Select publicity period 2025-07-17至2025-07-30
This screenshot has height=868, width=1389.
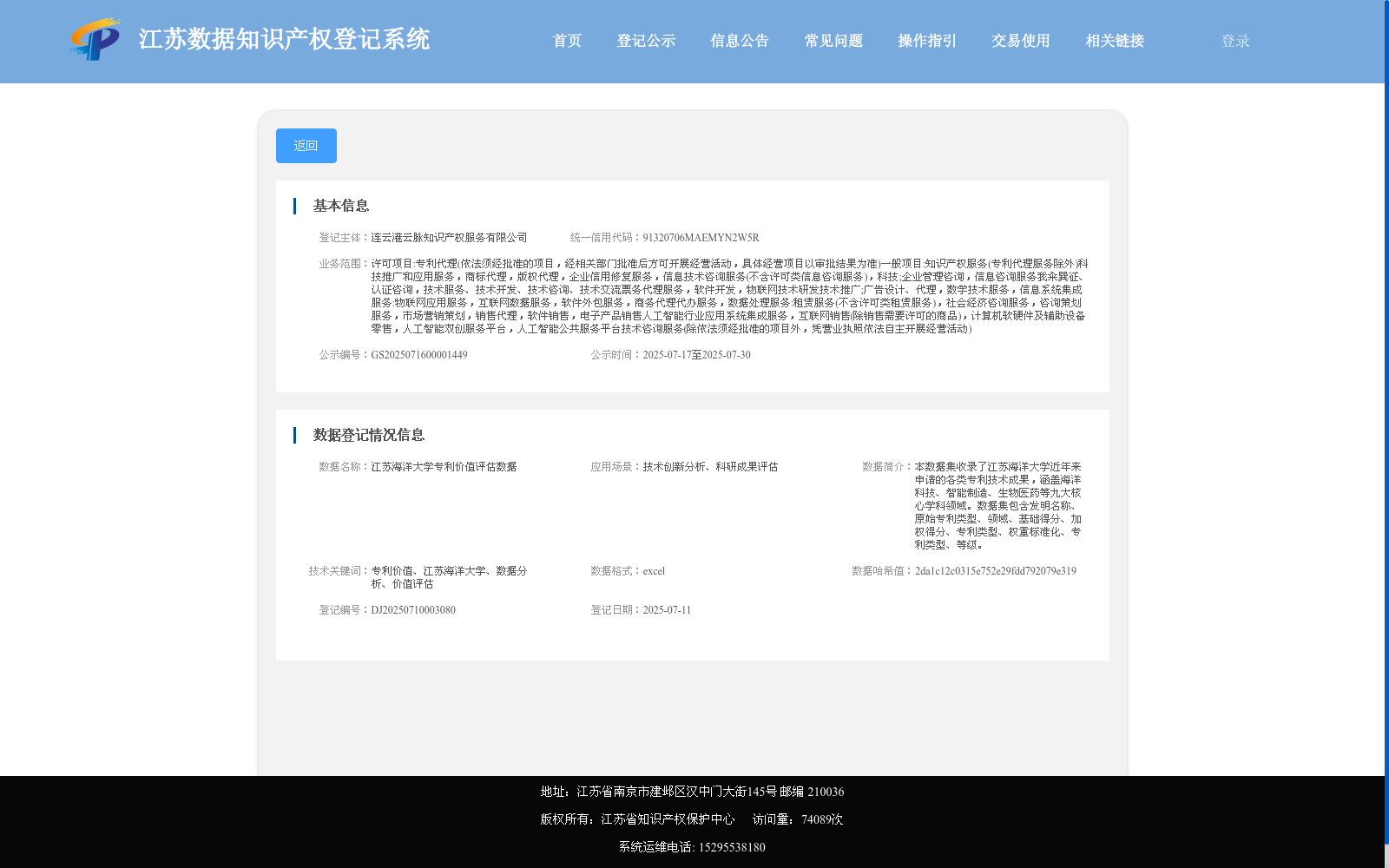[696, 355]
